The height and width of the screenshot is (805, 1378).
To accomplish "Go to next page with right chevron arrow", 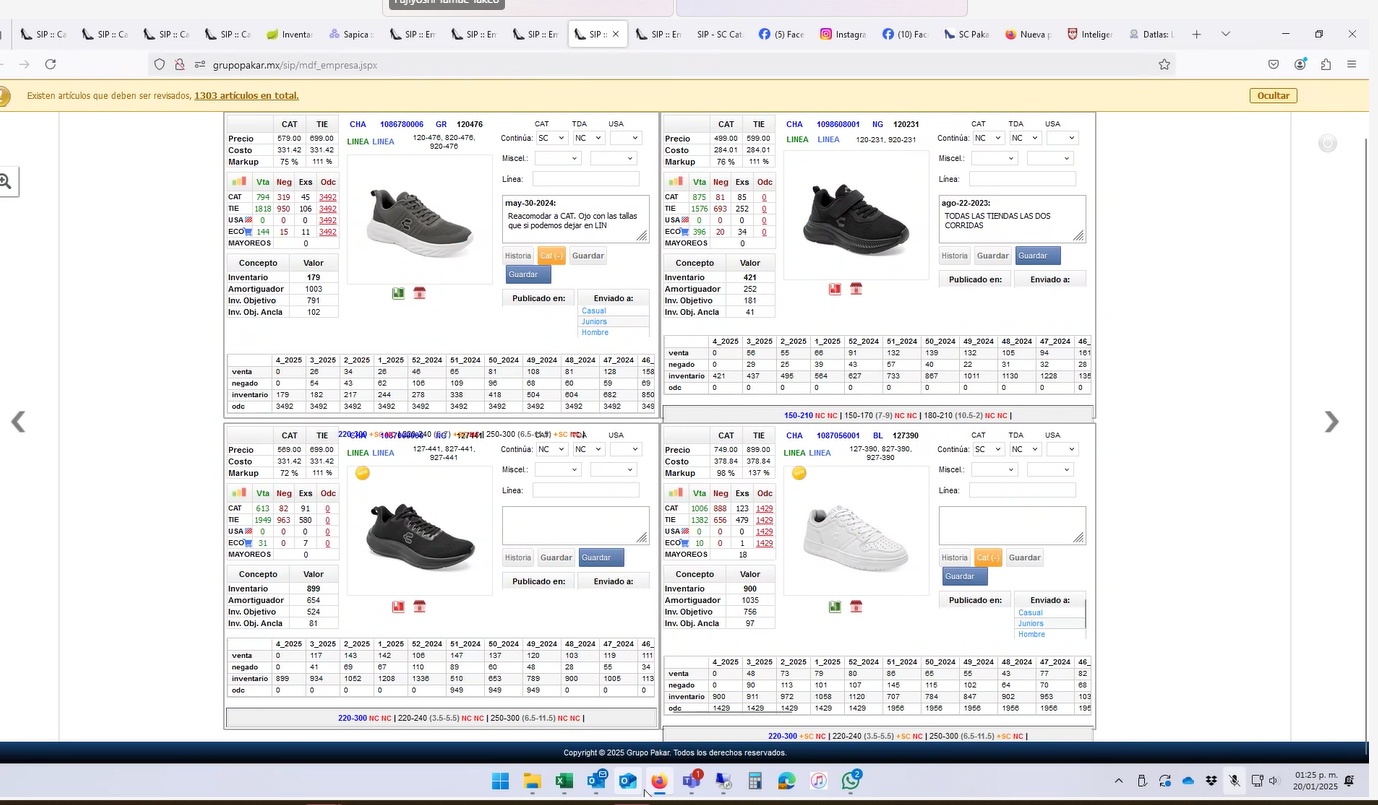I will point(1331,422).
